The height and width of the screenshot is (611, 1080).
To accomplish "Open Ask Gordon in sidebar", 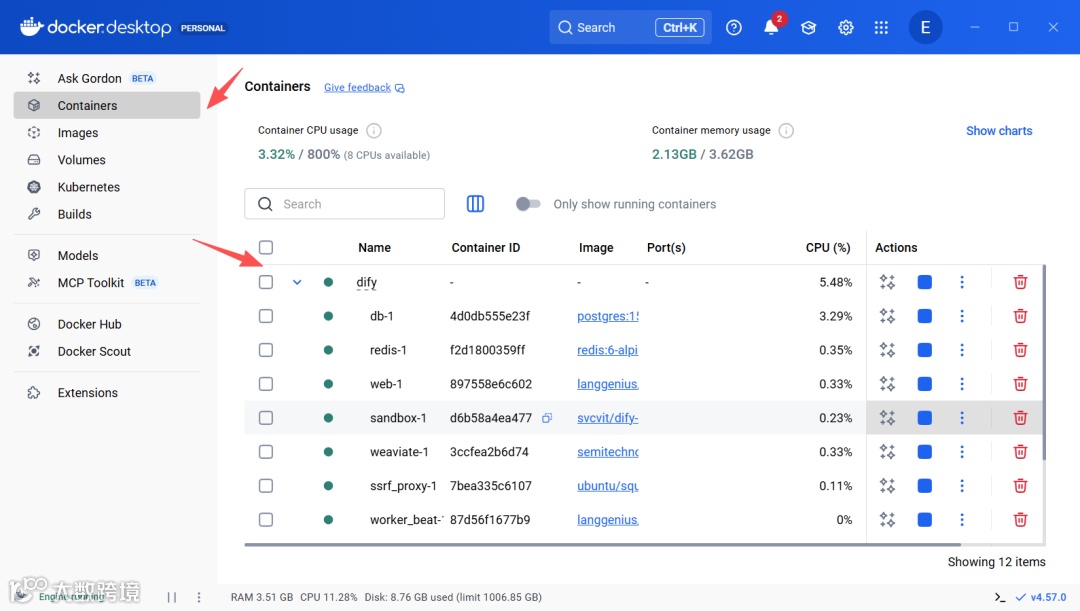I will 107,78.
